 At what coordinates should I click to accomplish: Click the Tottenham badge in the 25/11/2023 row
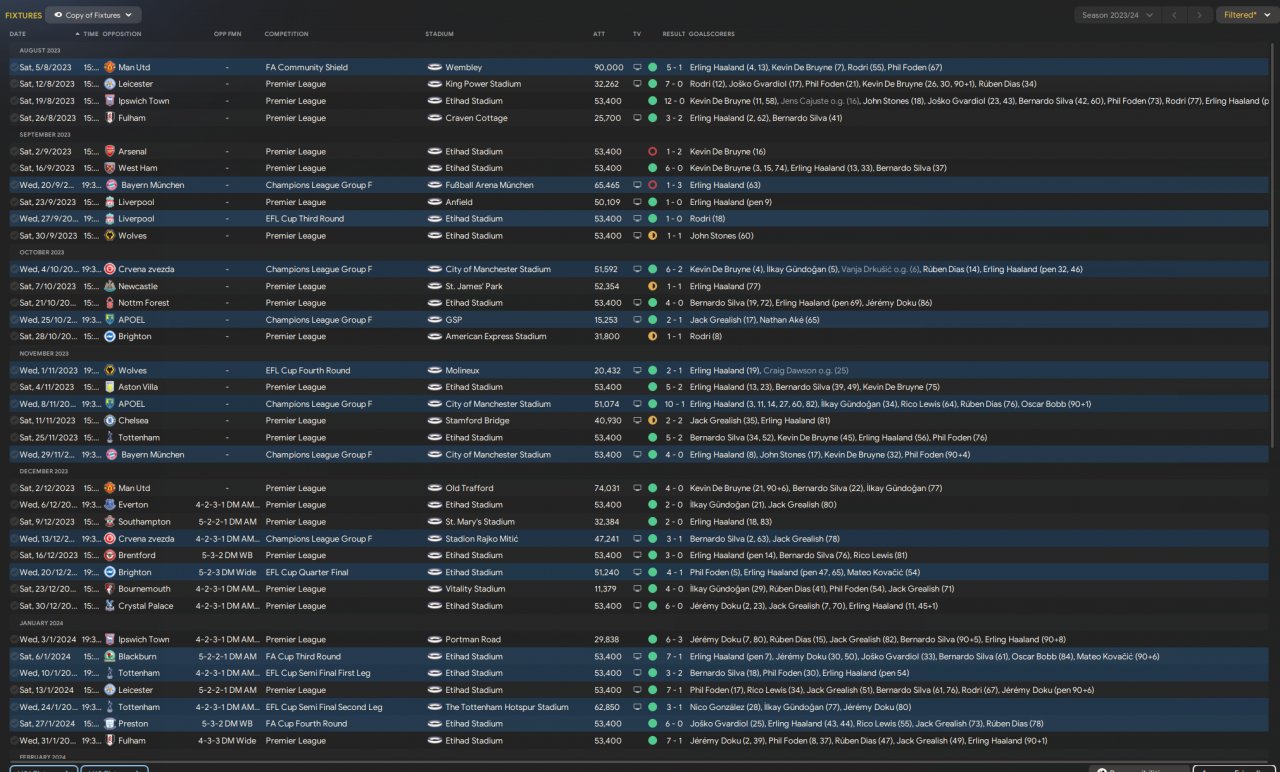click(110, 438)
